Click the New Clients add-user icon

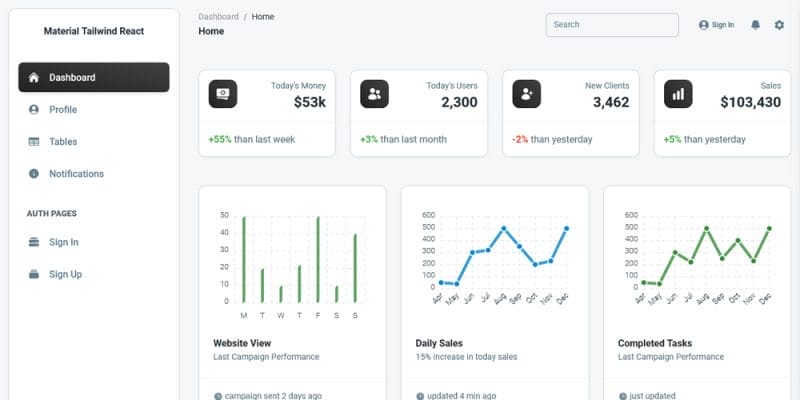coord(527,94)
